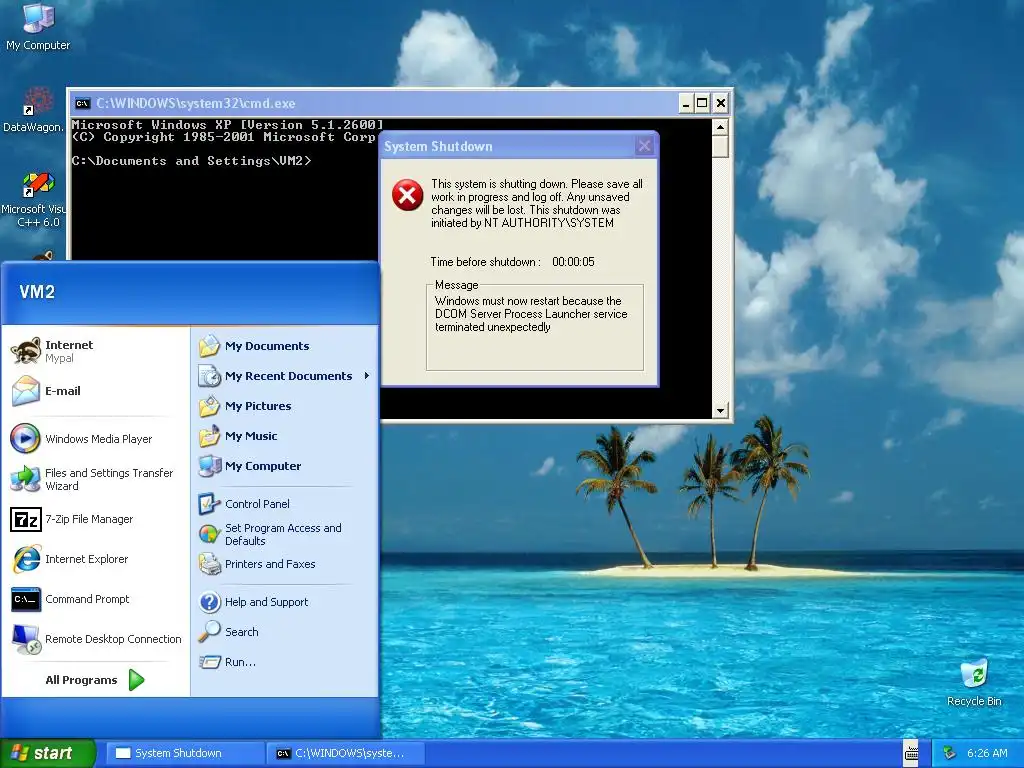Switch to cmd.exe taskbar item
Image resolution: width=1024 pixels, height=768 pixels.
346,753
